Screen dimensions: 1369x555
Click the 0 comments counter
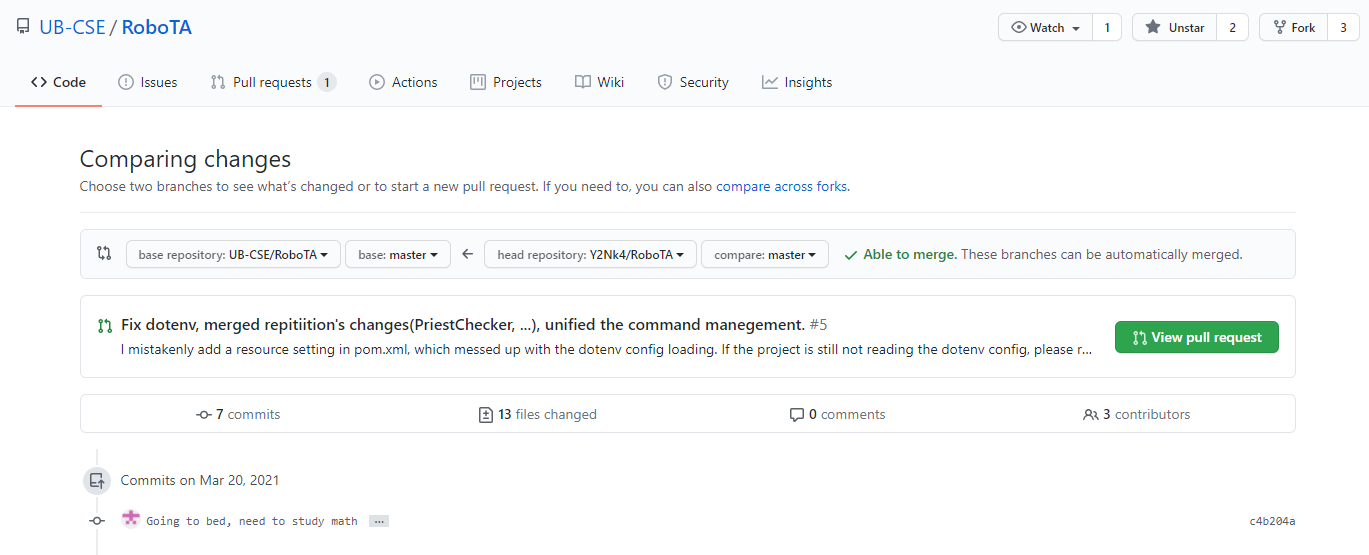point(837,414)
